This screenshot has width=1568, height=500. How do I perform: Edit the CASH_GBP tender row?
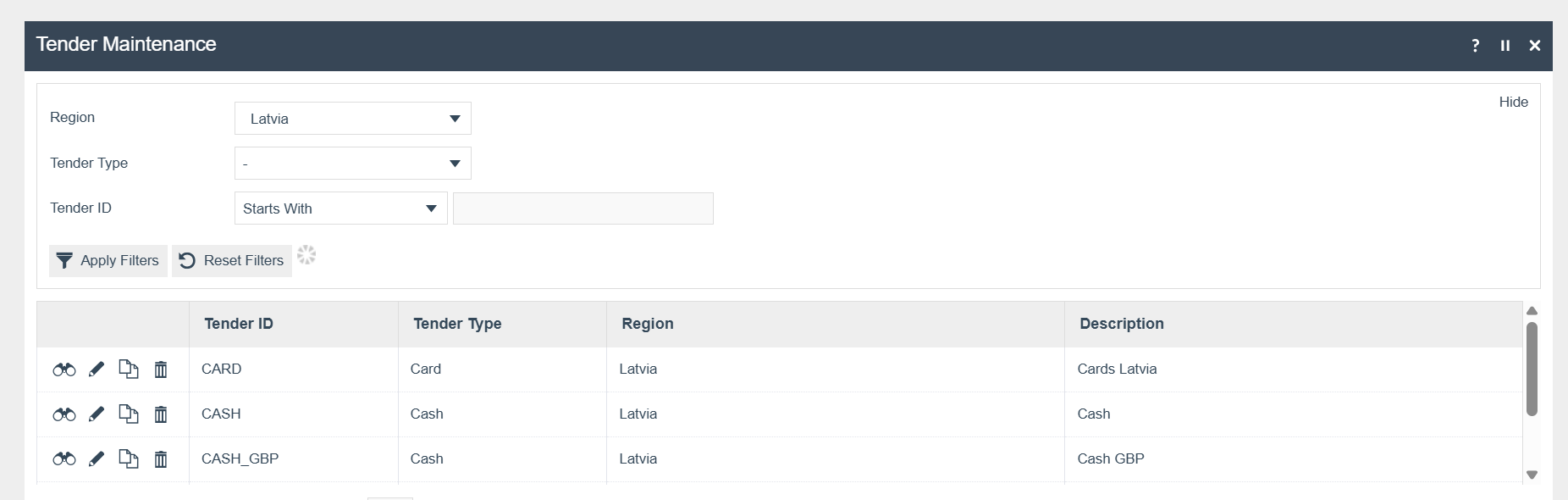click(97, 459)
